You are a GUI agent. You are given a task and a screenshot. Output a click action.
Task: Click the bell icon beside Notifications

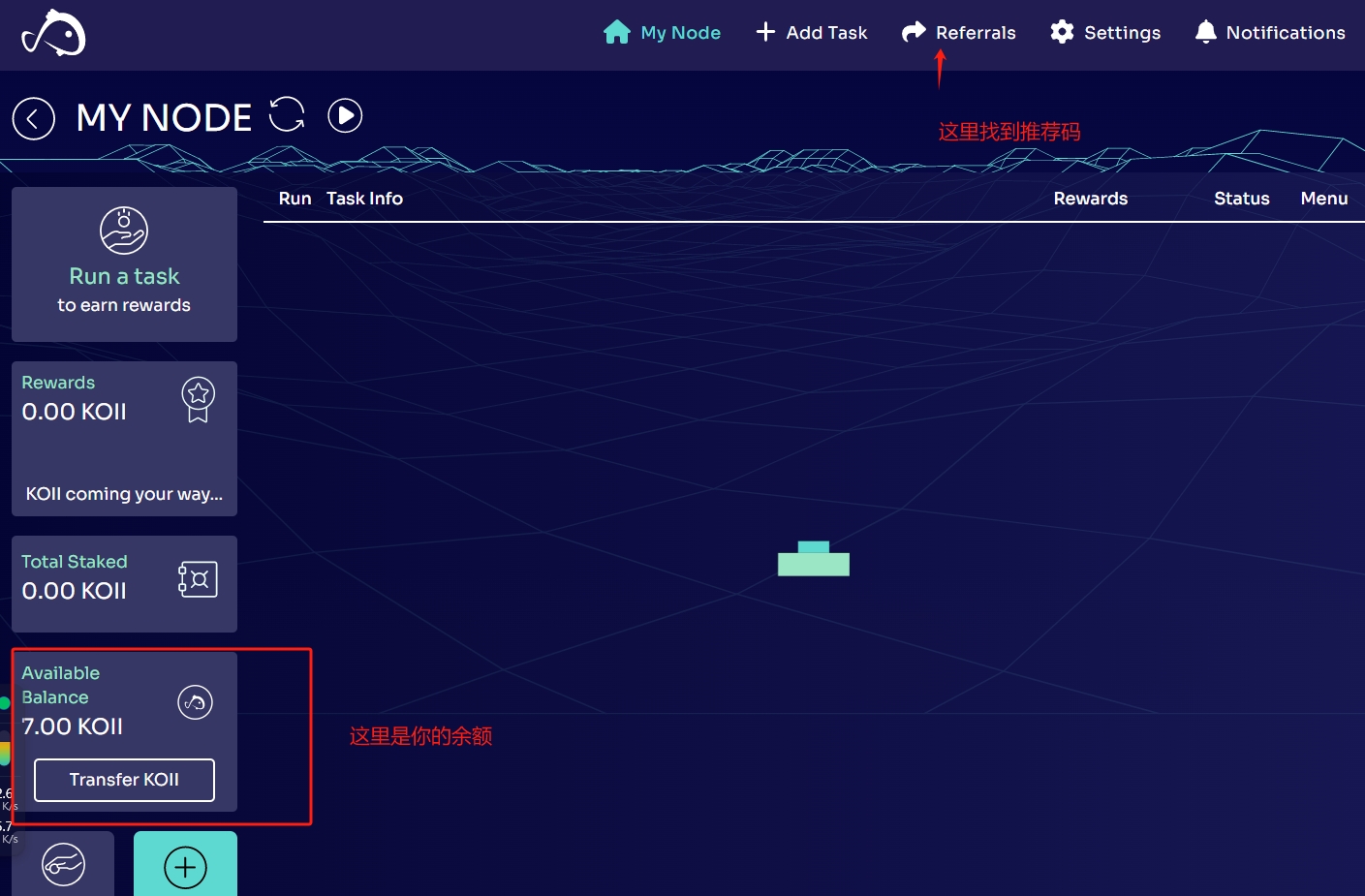pos(1205,32)
